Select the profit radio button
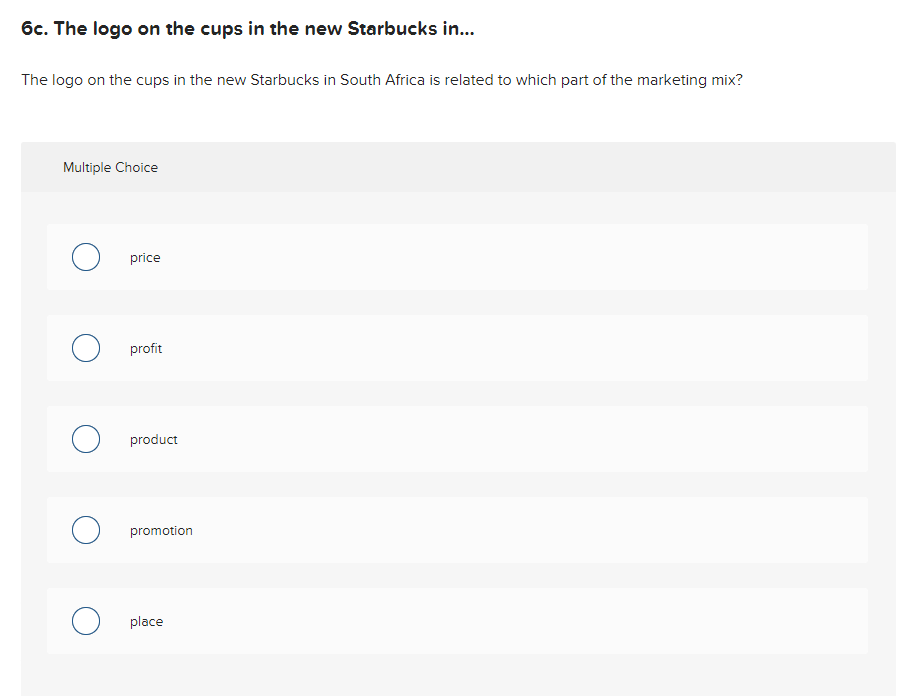906x696 pixels. point(86,348)
